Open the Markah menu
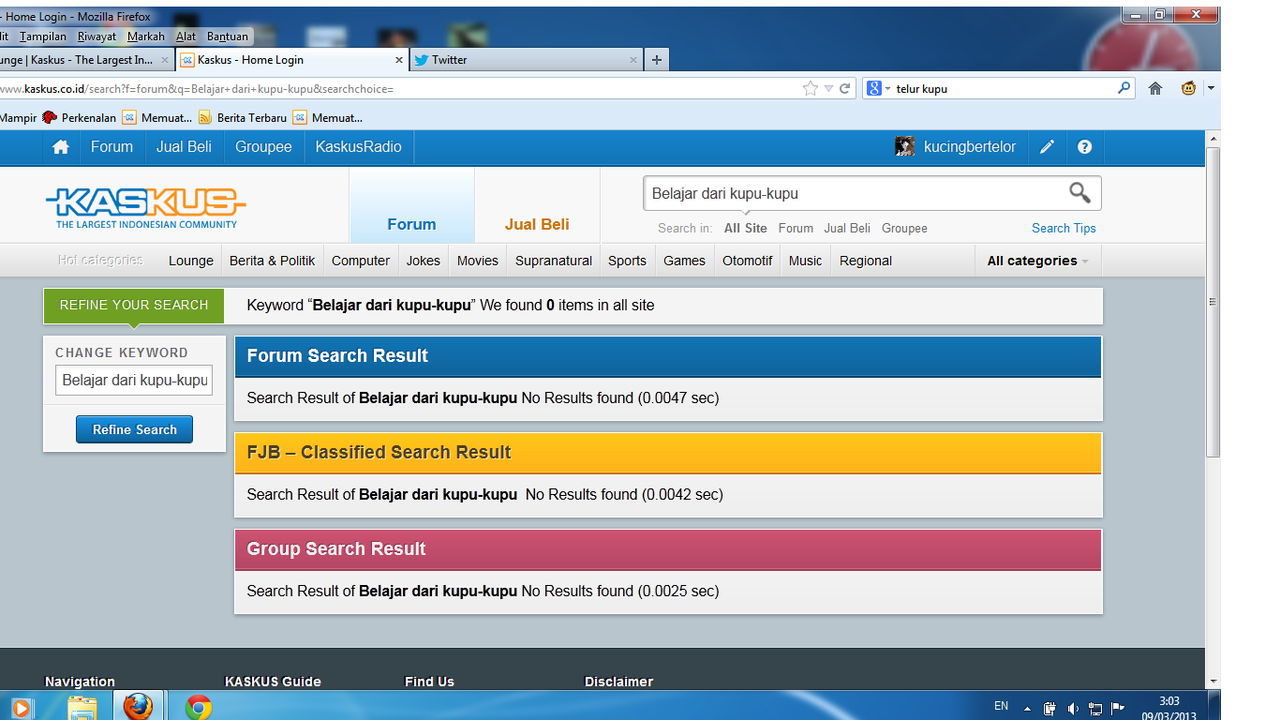The width and height of the screenshot is (1280, 720). click(x=146, y=36)
